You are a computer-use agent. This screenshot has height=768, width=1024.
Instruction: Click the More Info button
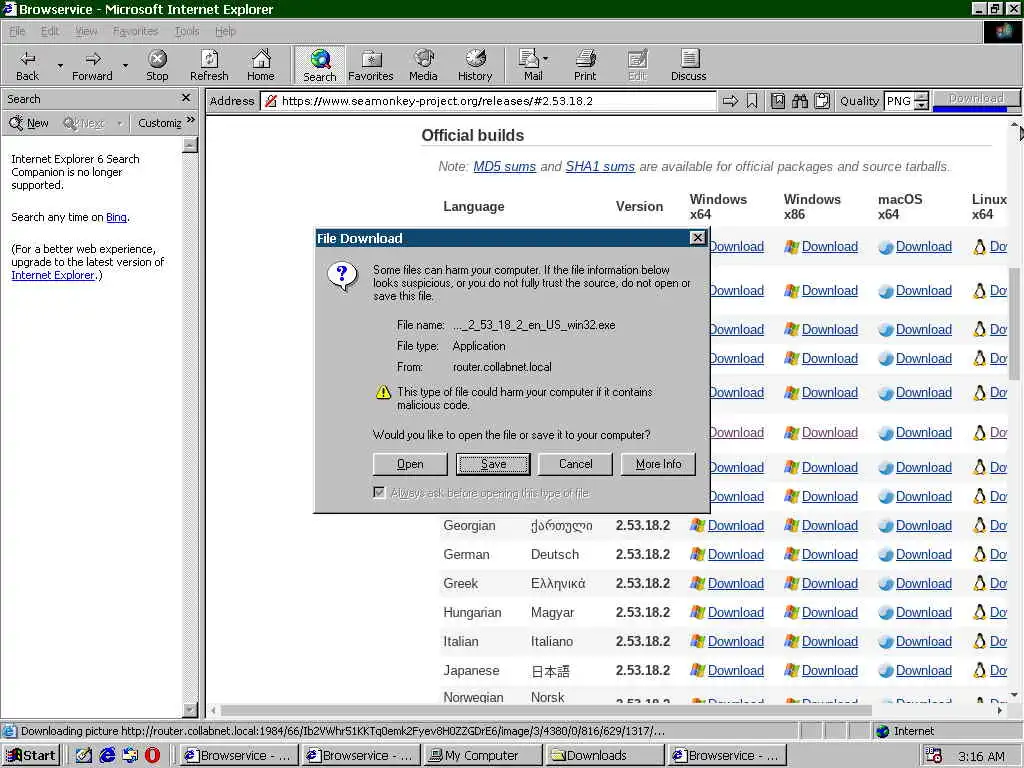click(x=658, y=464)
